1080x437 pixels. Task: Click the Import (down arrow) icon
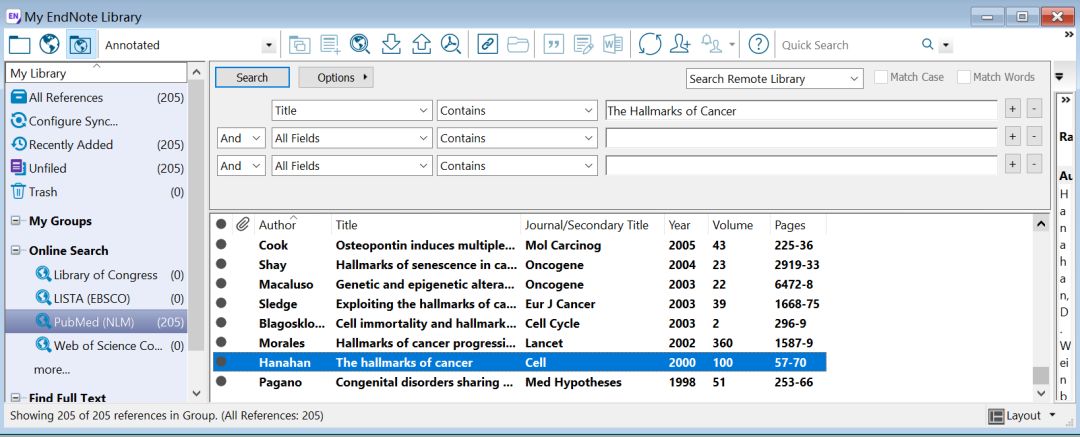click(x=391, y=45)
